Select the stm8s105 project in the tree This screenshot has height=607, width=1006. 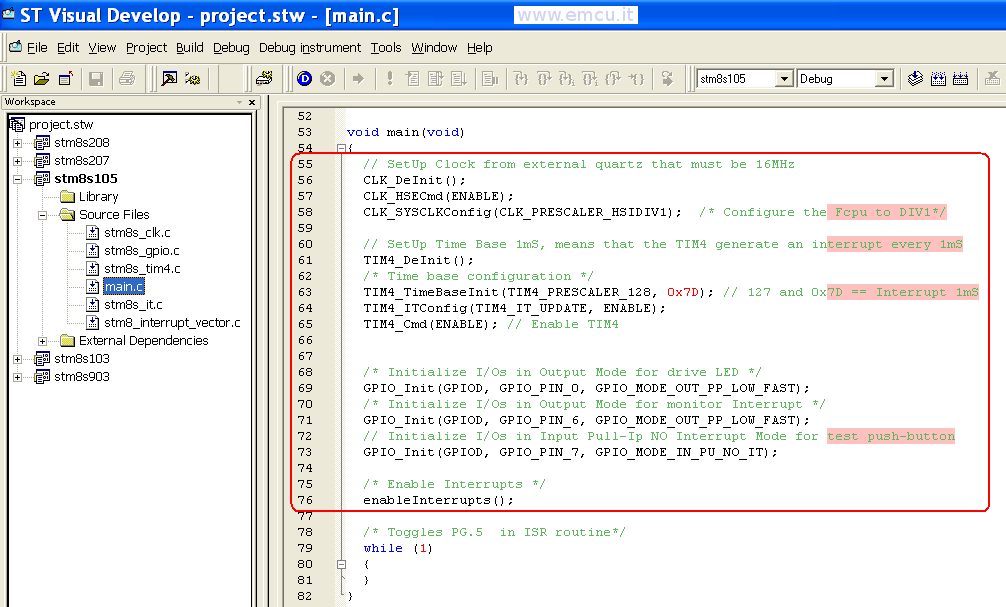coord(86,178)
